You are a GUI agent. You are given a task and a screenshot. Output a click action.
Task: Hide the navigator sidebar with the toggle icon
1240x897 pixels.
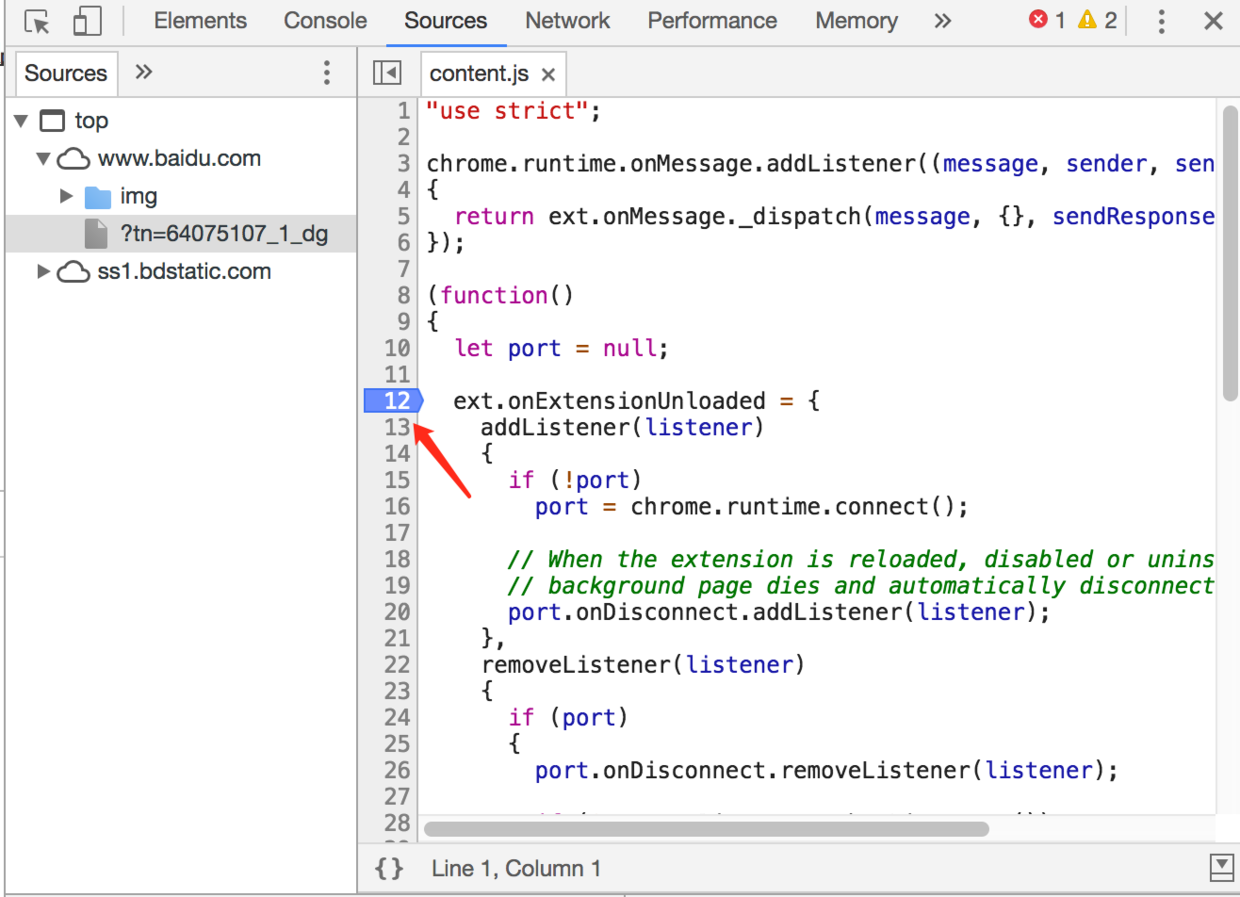coord(387,73)
